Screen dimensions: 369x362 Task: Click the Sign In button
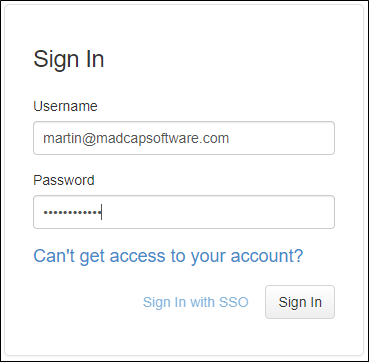pyautogui.click(x=300, y=302)
